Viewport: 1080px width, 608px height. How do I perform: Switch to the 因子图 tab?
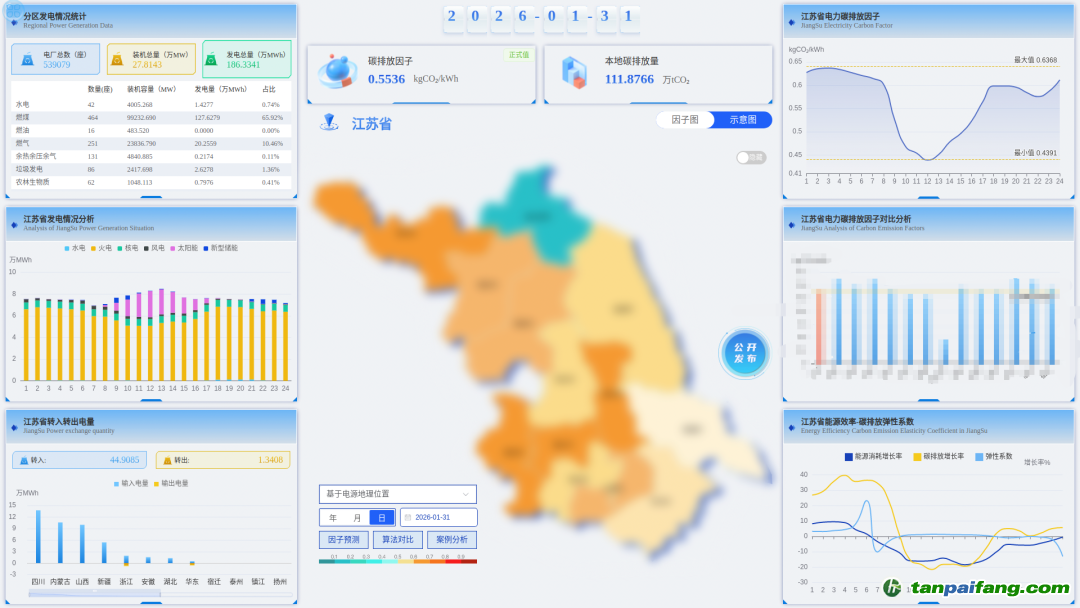click(685, 120)
